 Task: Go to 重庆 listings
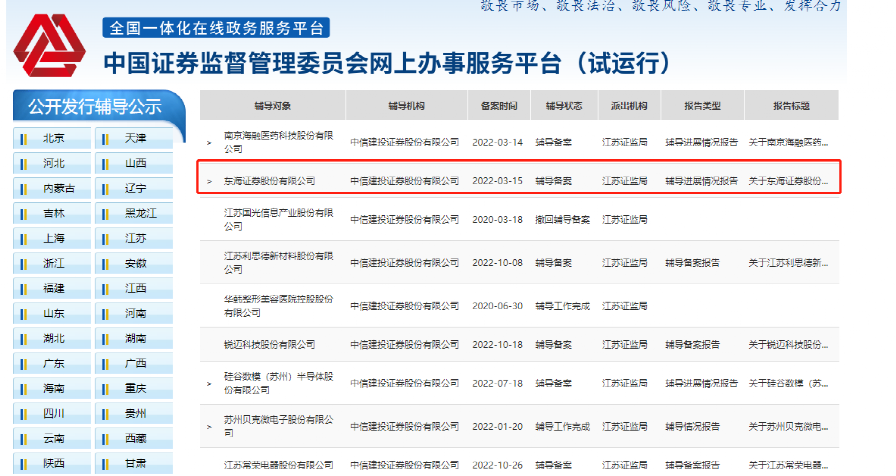click(x=134, y=389)
